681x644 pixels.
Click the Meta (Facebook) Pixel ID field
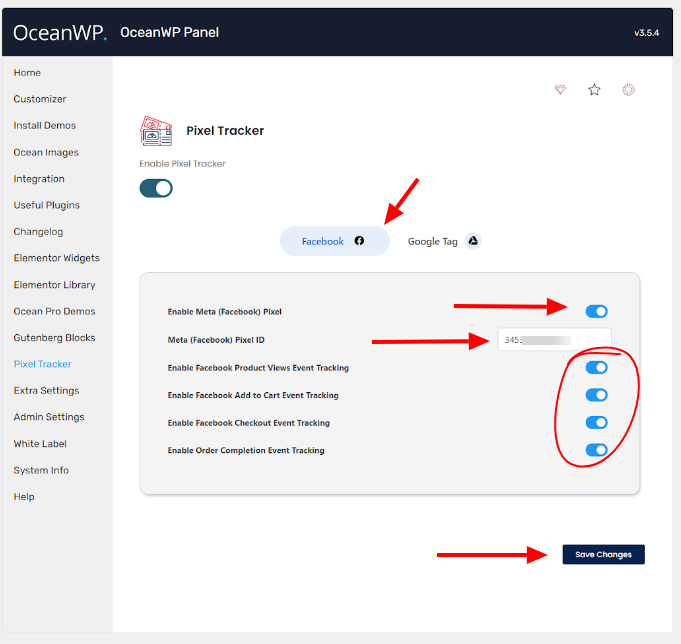554,340
